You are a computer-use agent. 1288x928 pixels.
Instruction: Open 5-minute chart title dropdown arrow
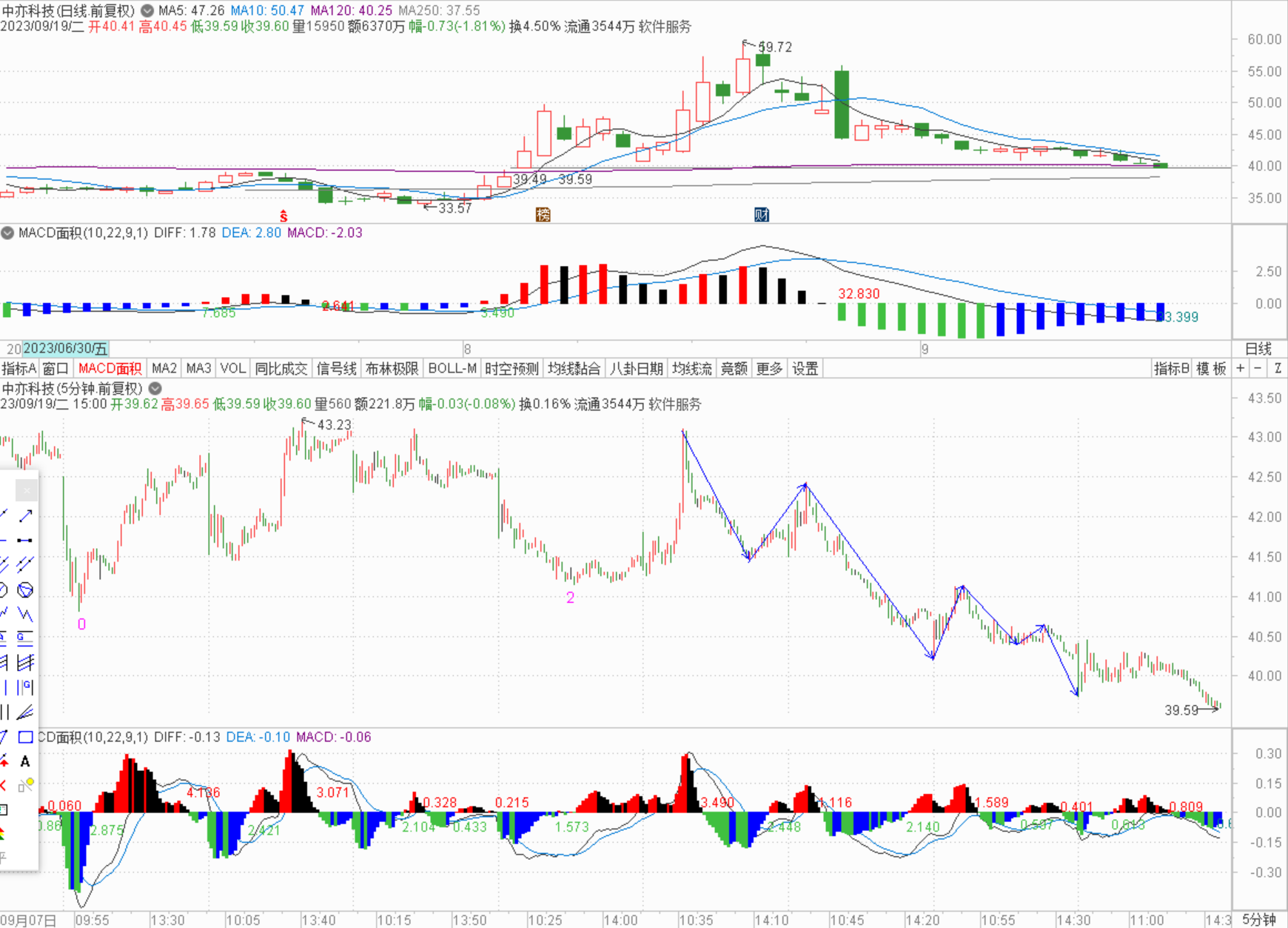click(x=155, y=388)
